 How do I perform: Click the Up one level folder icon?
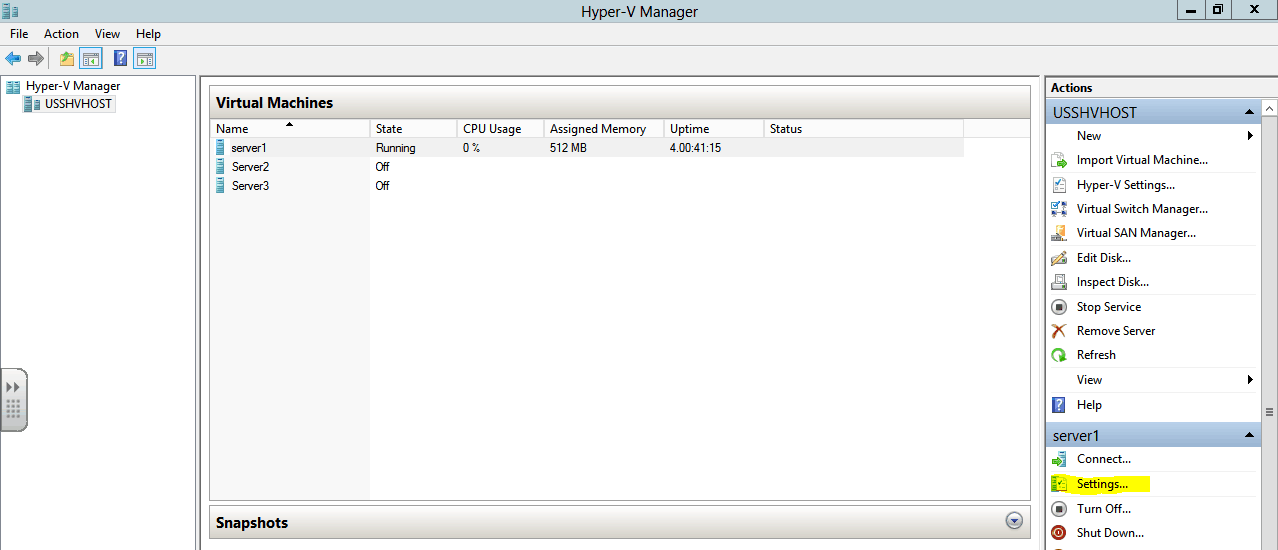[67, 59]
